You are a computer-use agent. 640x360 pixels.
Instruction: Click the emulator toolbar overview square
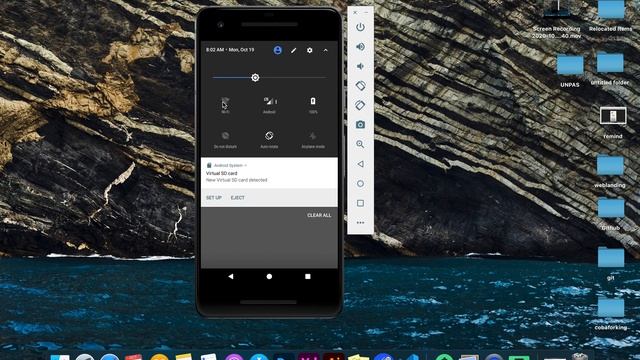pyautogui.click(x=360, y=203)
